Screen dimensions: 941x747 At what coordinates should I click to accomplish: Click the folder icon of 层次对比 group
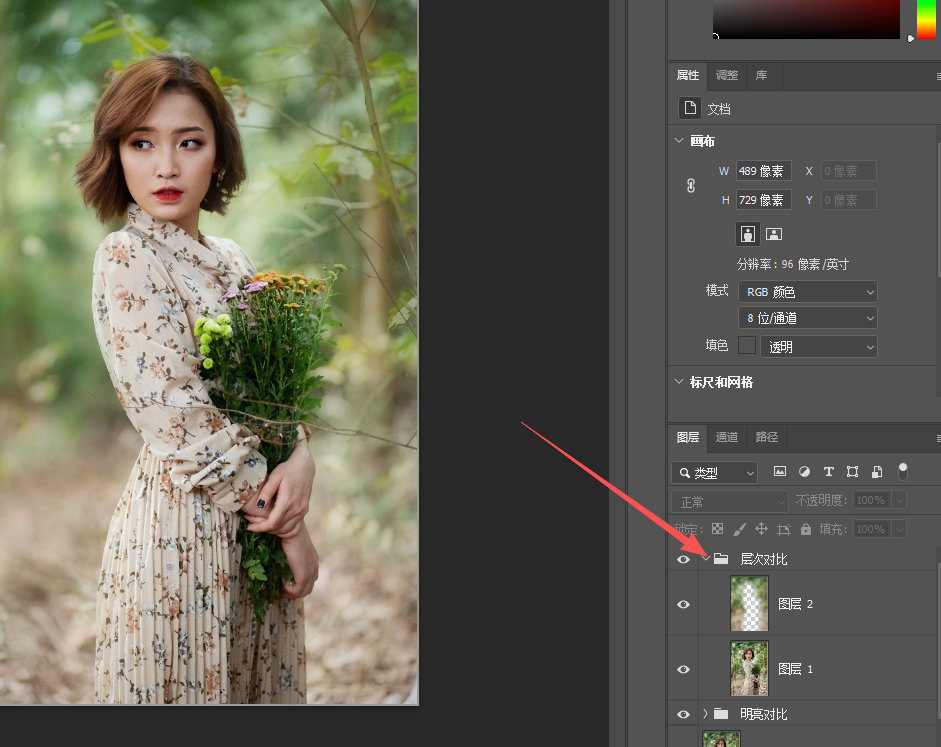pyautogui.click(x=721, y=559)
